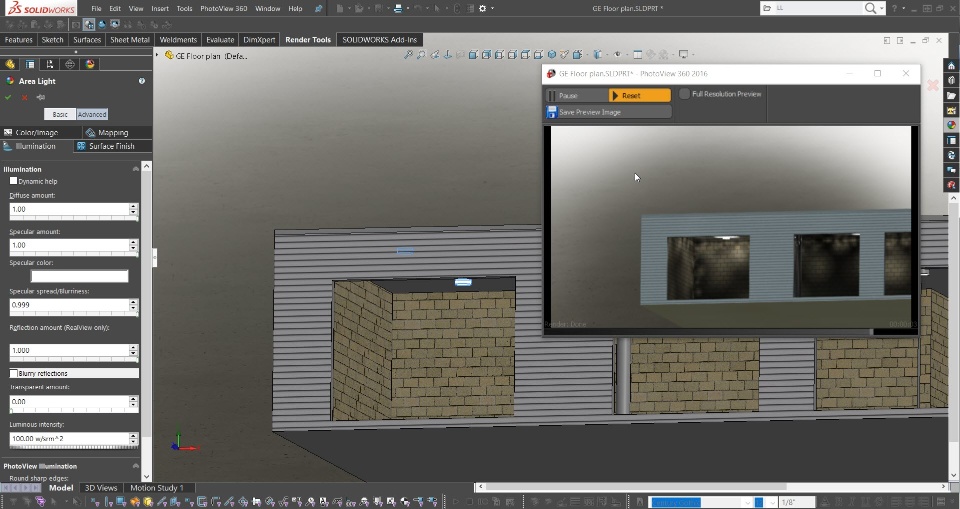Click the Zoom to Fit icon
The image size is (960, 509).
(408, 55)
